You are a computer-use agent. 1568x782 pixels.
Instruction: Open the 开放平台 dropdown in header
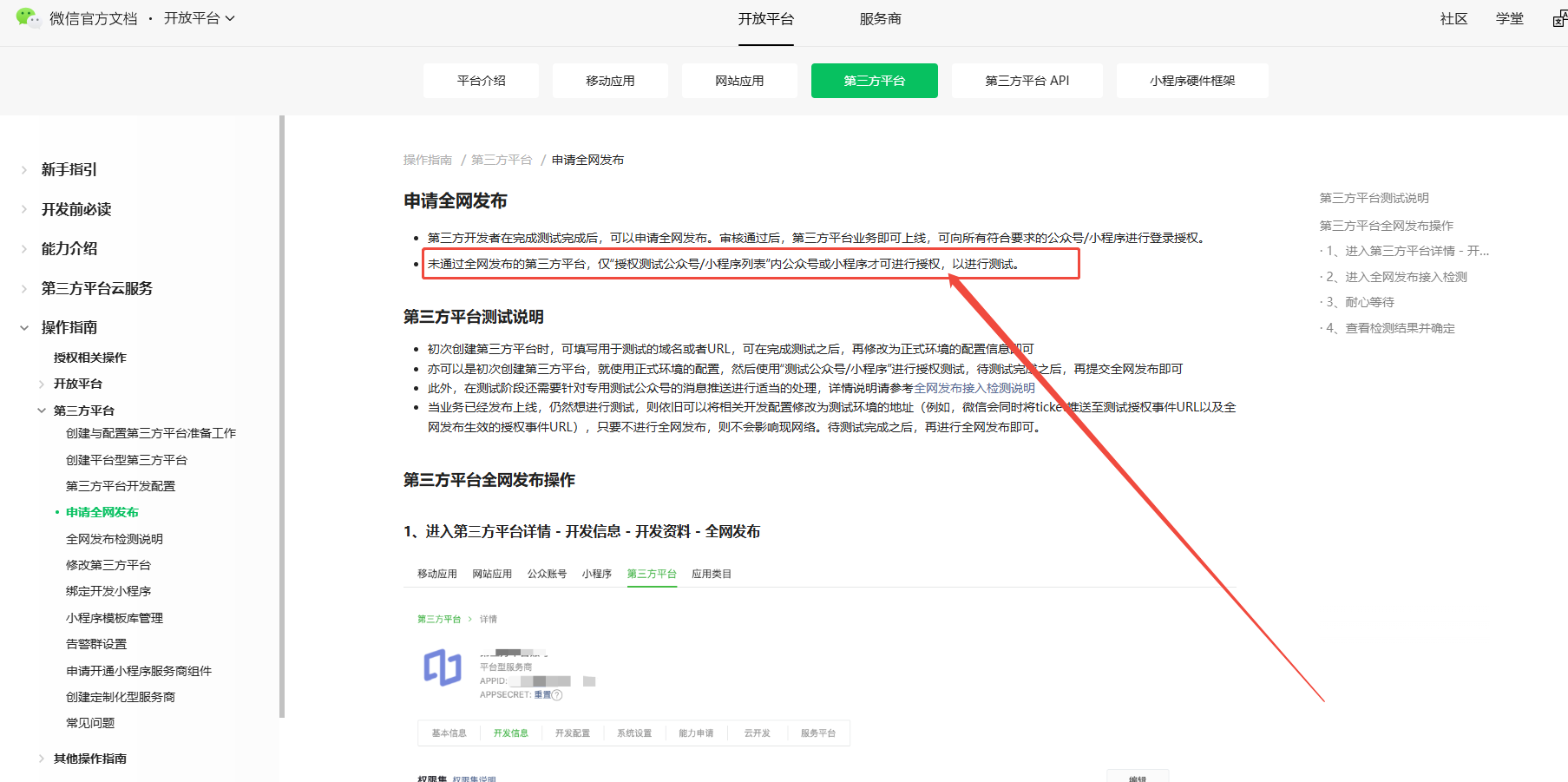click(200, 18)
